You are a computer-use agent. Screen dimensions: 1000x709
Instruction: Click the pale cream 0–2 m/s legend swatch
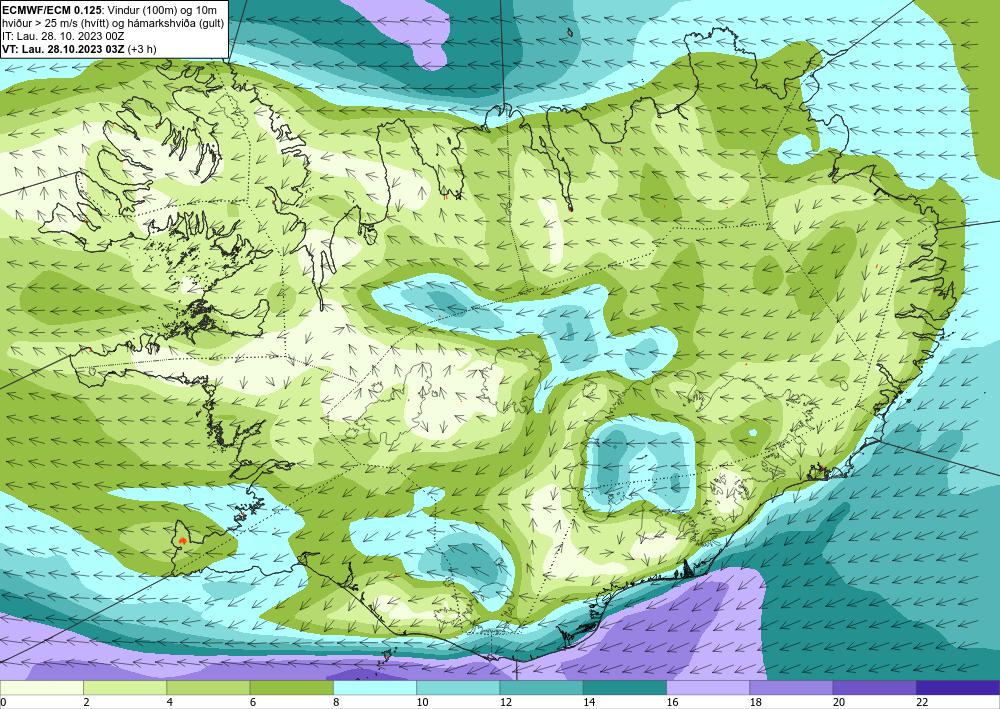pyautogui.click(x=41, y=688)
